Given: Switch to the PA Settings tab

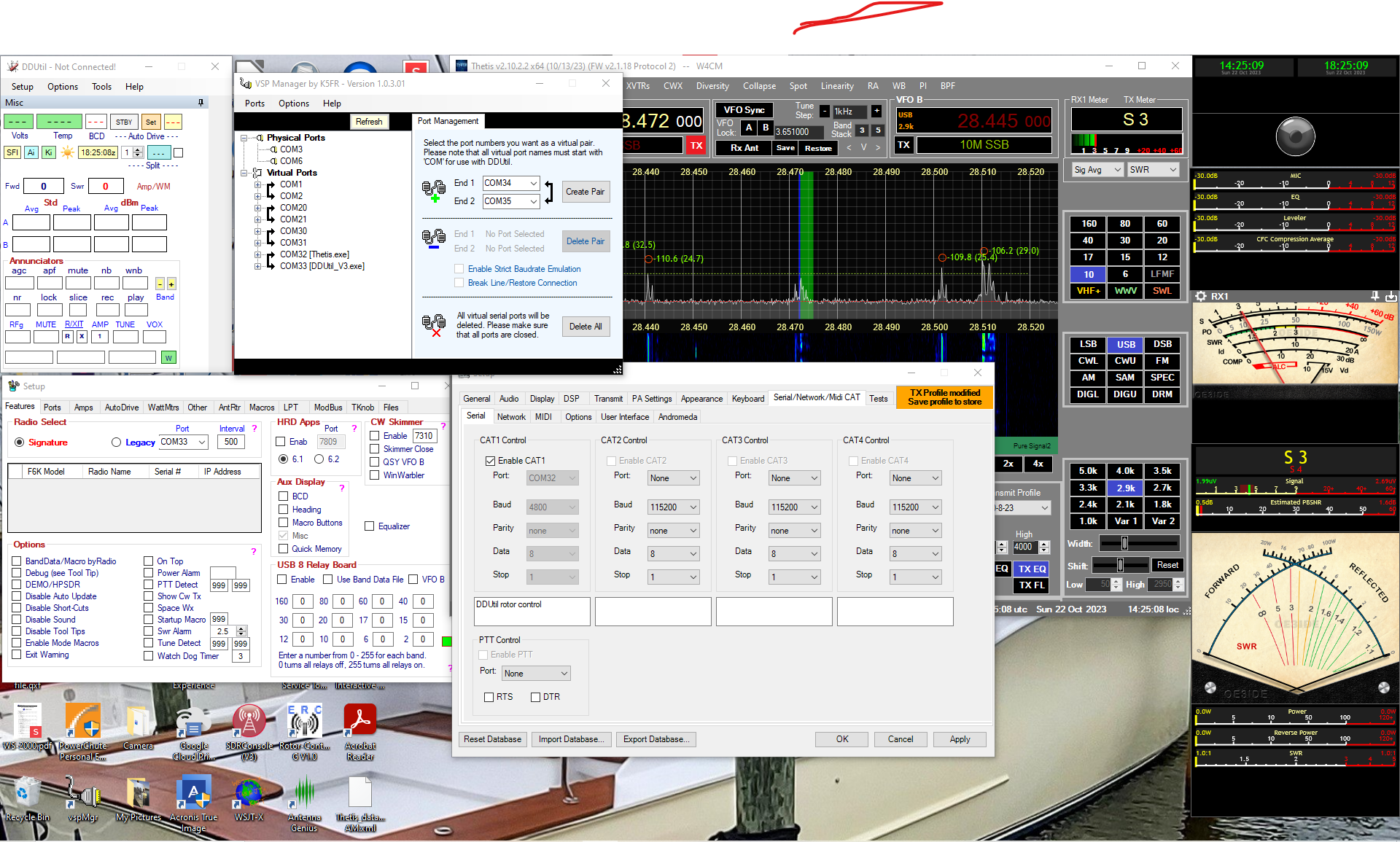Looking at the screenshot, I should 652,399.
